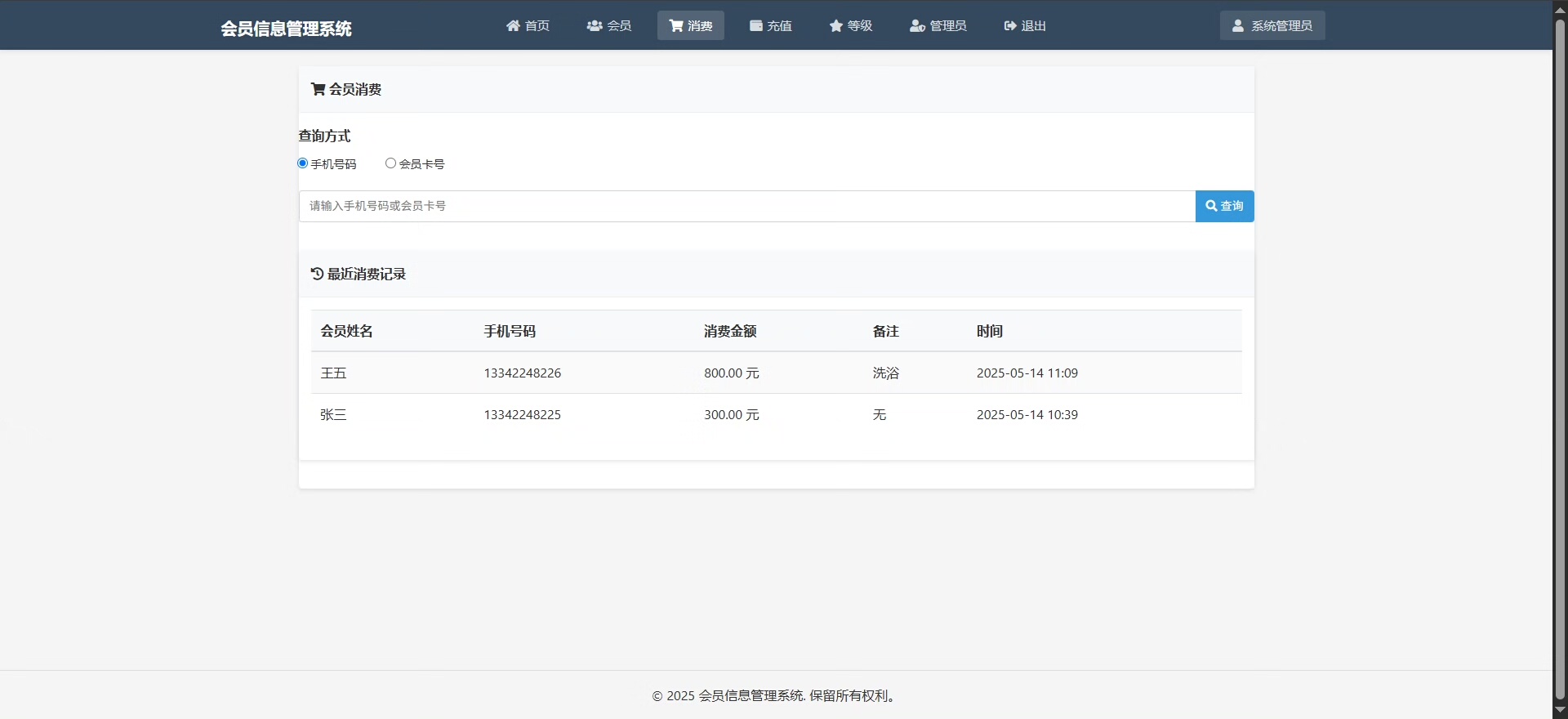Click the members group icon
The image size is (1568, 719).
click(595, 26)
